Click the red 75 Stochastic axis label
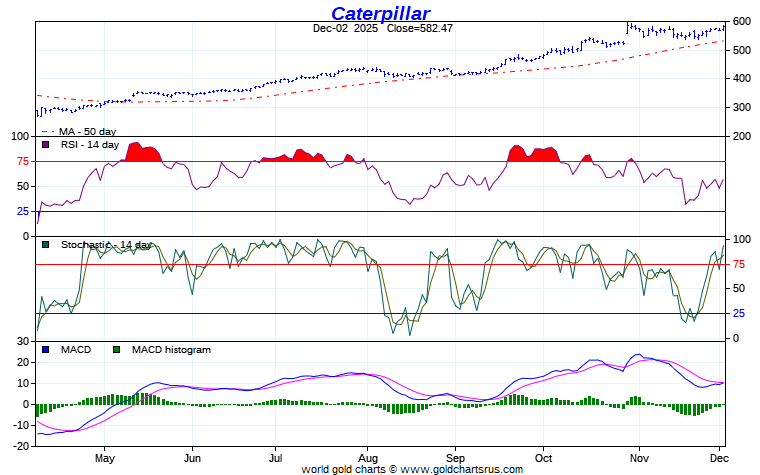 (739, 264)
